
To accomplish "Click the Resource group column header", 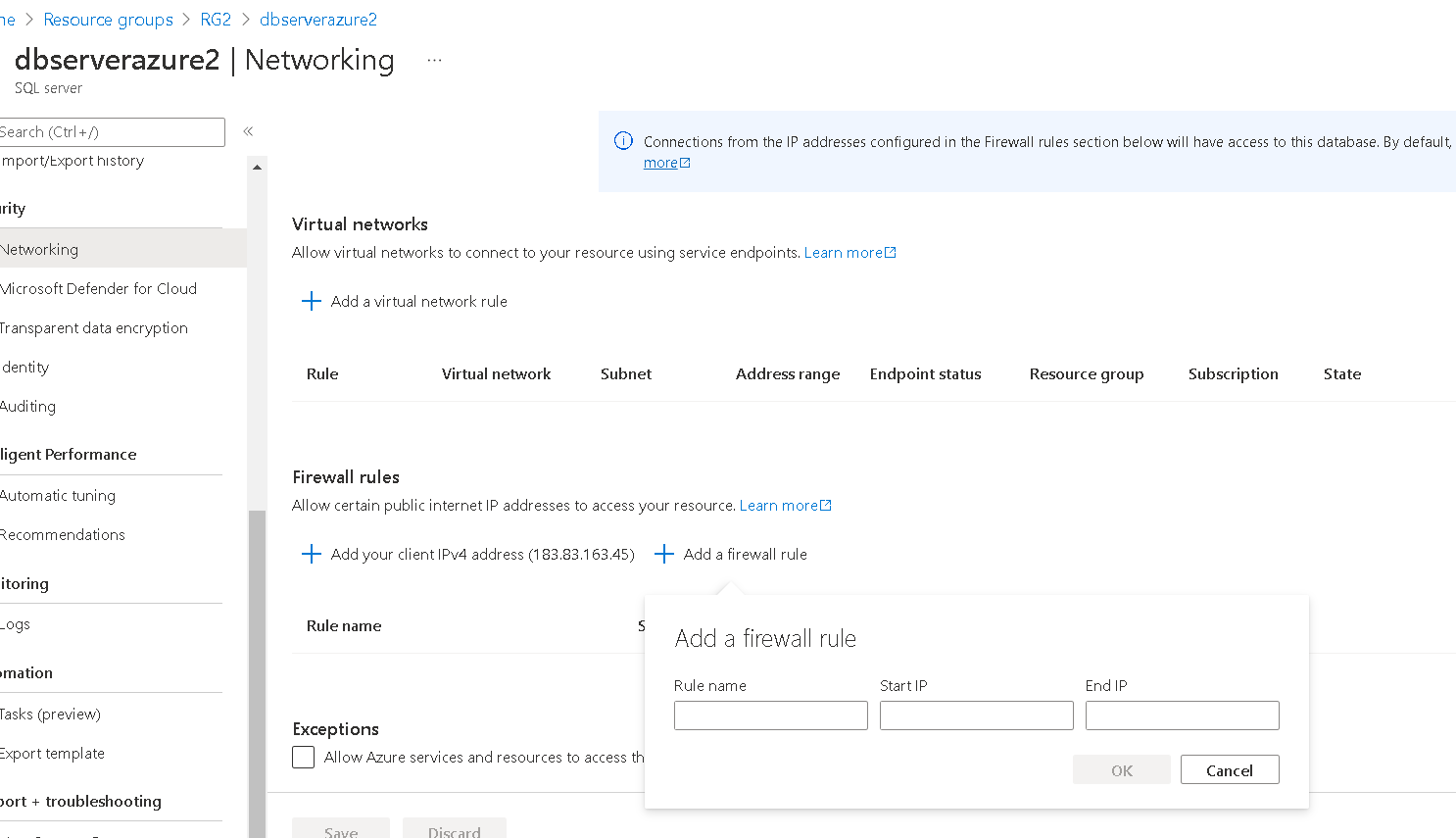I will coord(1087,373).
